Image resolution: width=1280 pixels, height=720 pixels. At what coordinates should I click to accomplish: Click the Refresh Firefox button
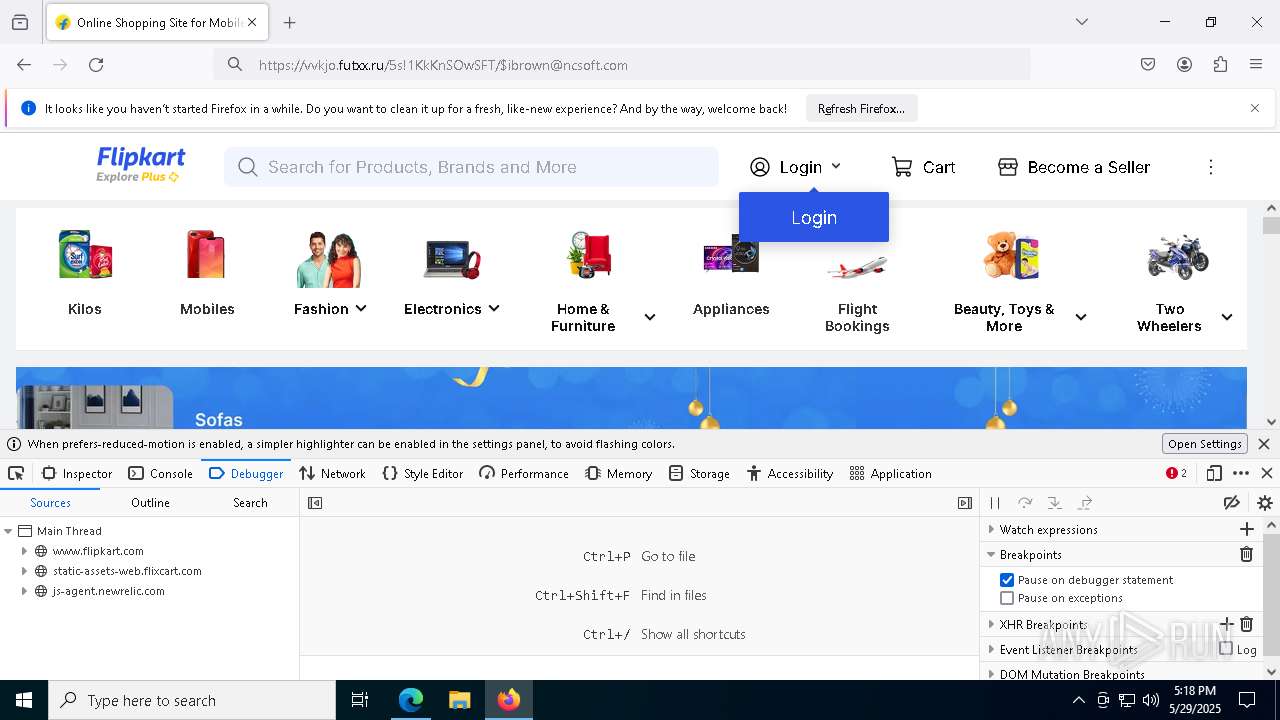(861, 108)
